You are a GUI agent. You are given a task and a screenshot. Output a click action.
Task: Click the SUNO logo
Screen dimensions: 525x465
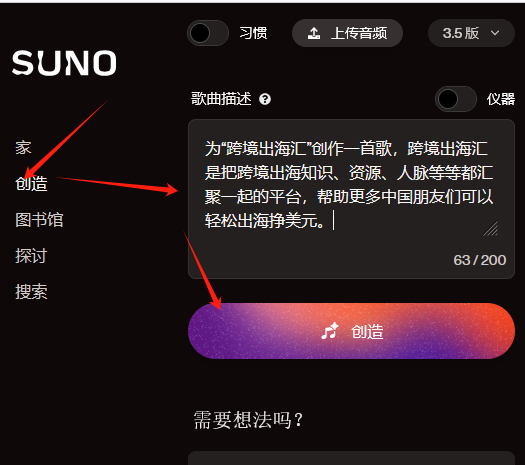tap(64, 63)
